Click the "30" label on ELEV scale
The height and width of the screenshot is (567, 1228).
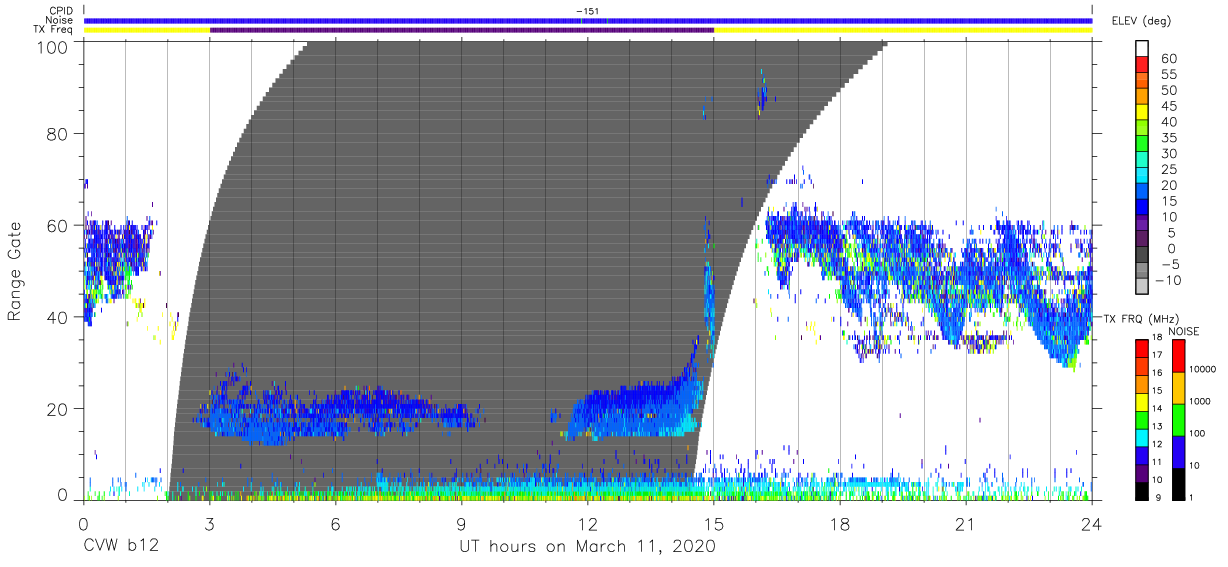[x=1168, y=154]
